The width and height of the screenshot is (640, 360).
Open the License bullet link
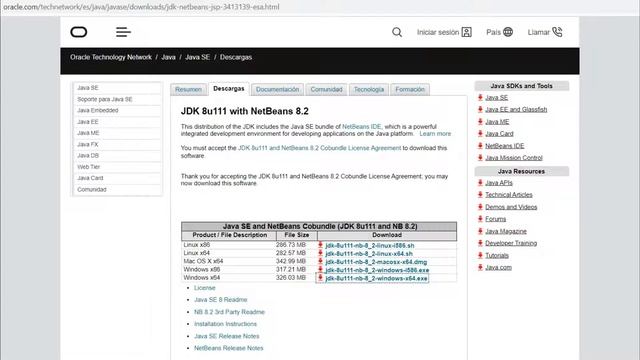pyautogui.click(x=204, y=288)
